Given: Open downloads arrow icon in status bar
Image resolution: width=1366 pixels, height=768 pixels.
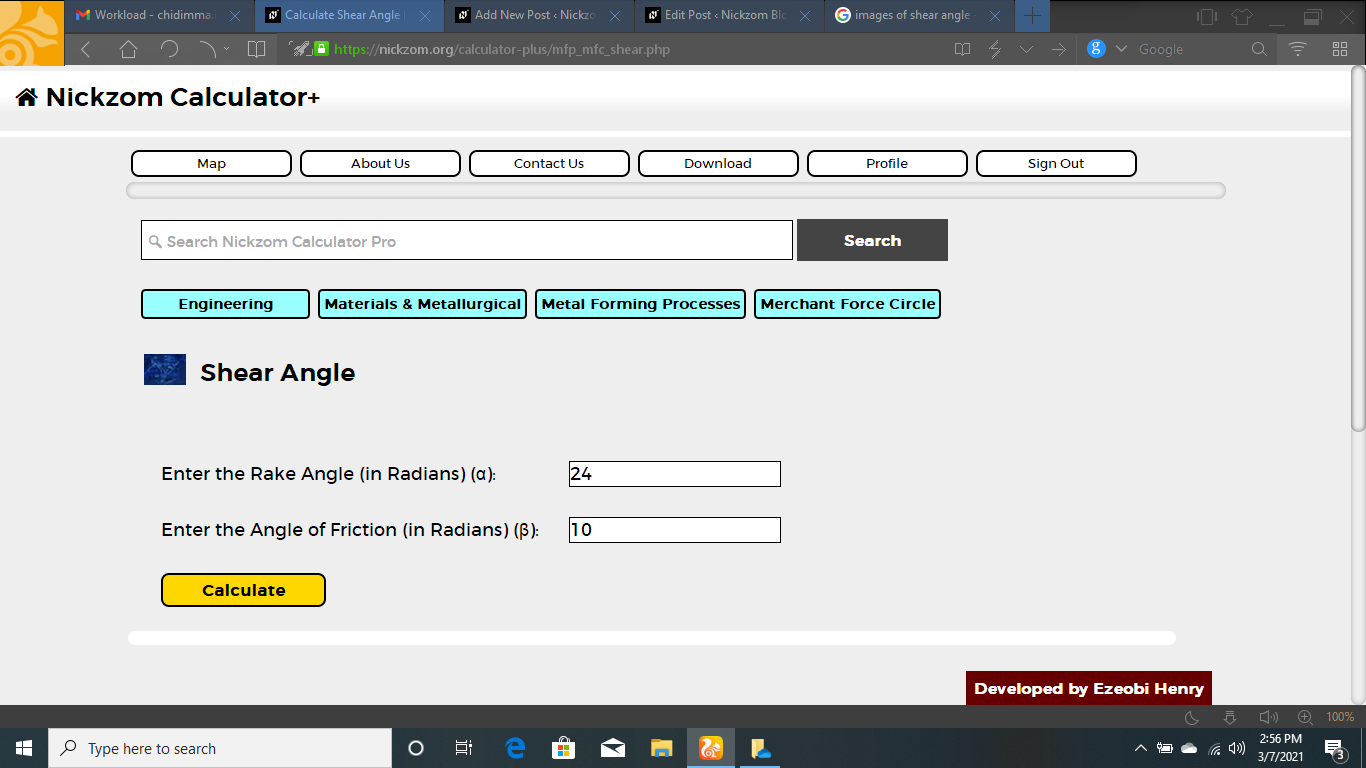Looking at the screenshot, I should point(1230,717).
